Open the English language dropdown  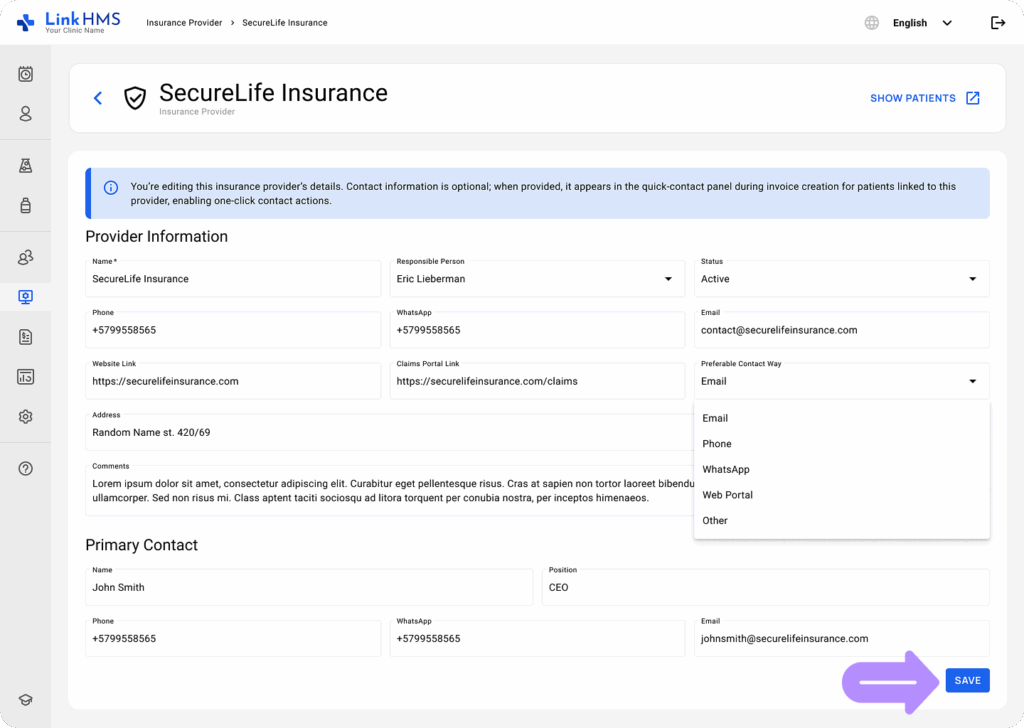coord(921,23)
